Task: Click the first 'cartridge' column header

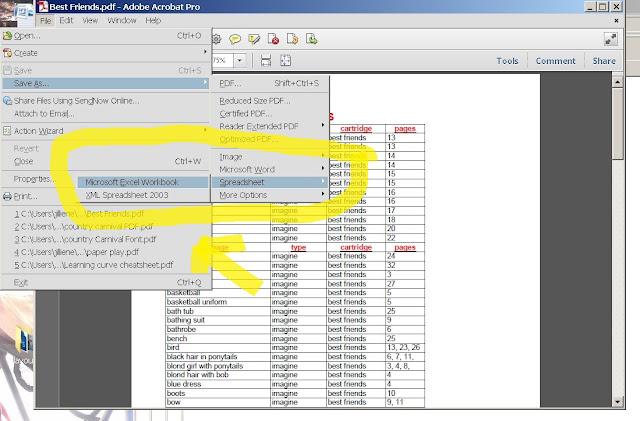Action: [356, 129]
